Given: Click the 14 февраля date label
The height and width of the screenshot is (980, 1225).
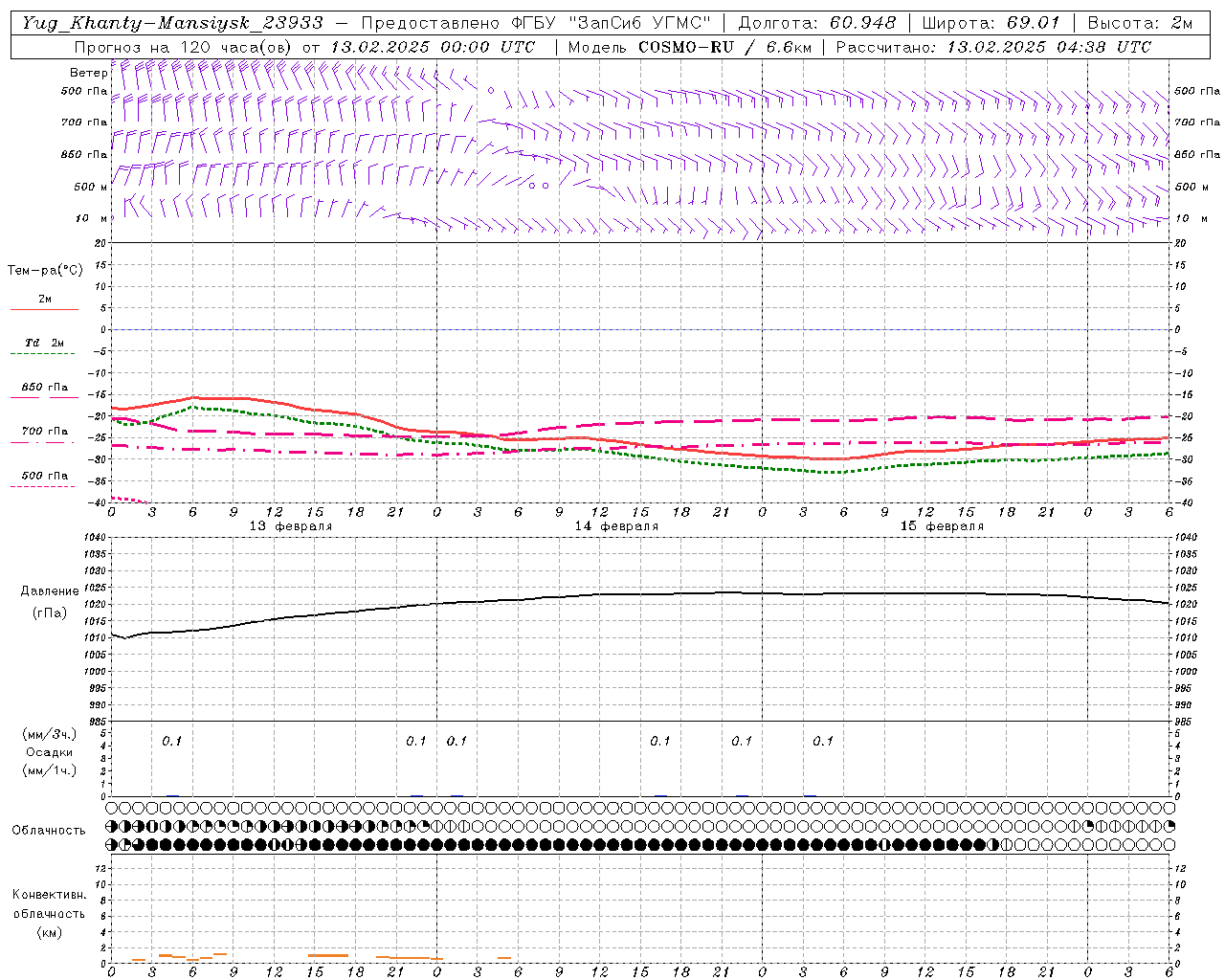Looking at the screenshot, I should coord(616,526).
